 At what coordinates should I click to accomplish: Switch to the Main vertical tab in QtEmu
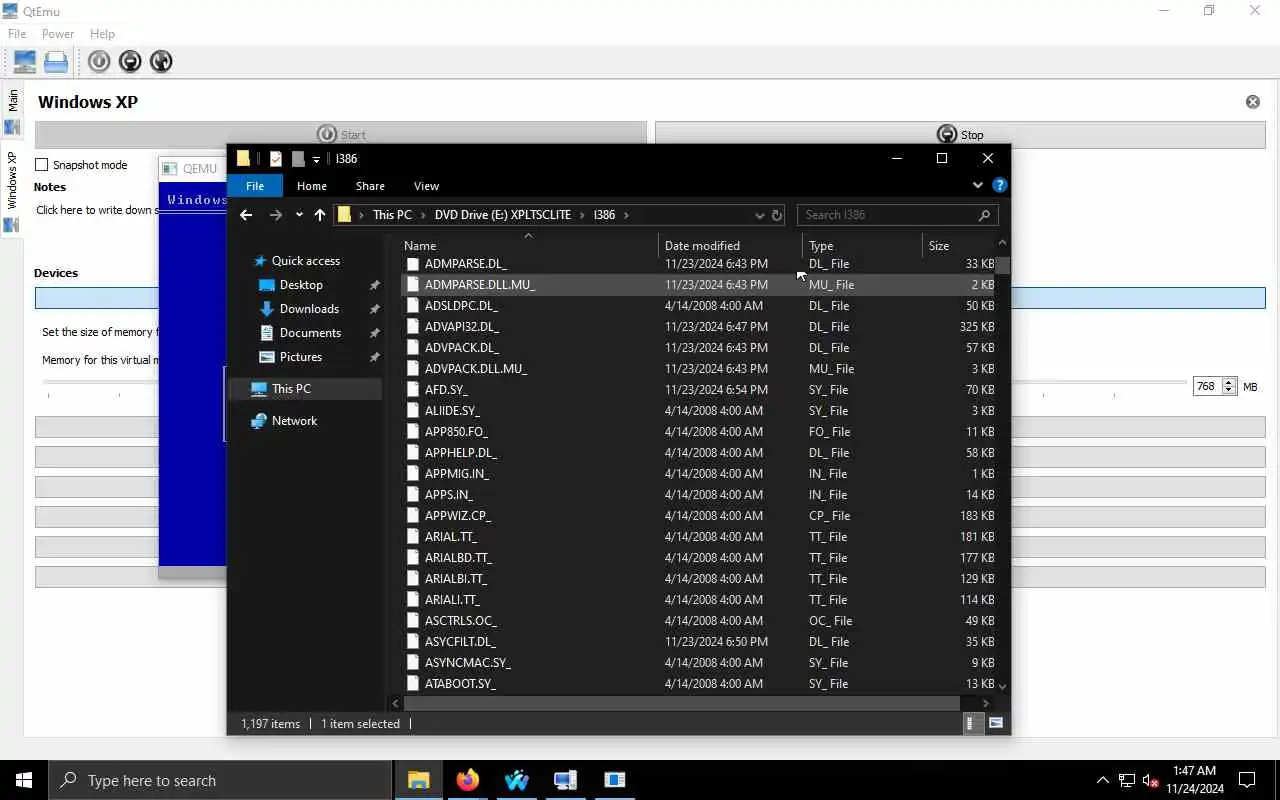12,110
